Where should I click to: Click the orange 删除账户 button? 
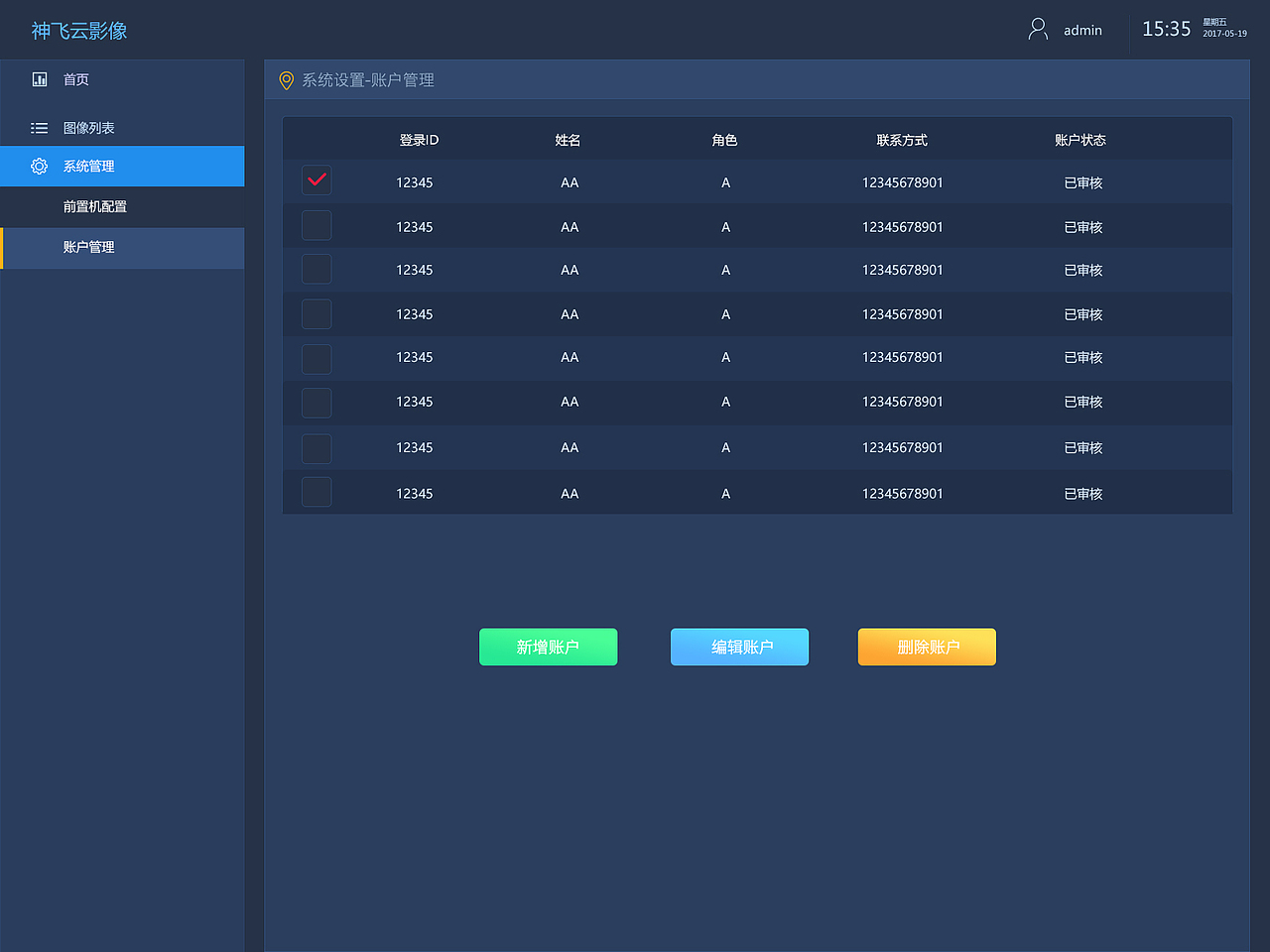point(927,647)
